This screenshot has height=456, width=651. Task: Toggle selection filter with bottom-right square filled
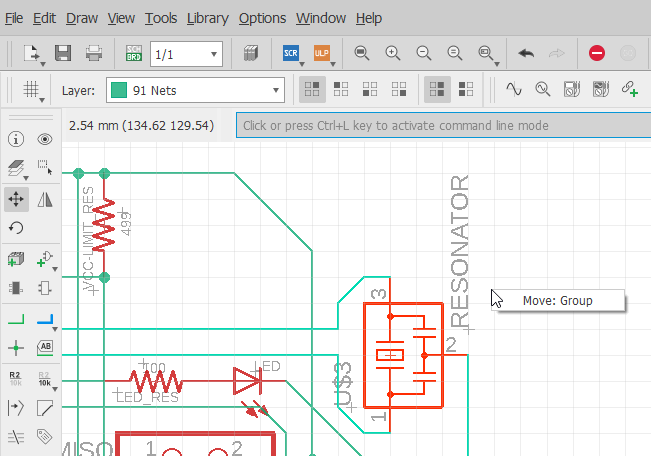tap(399, 89)
